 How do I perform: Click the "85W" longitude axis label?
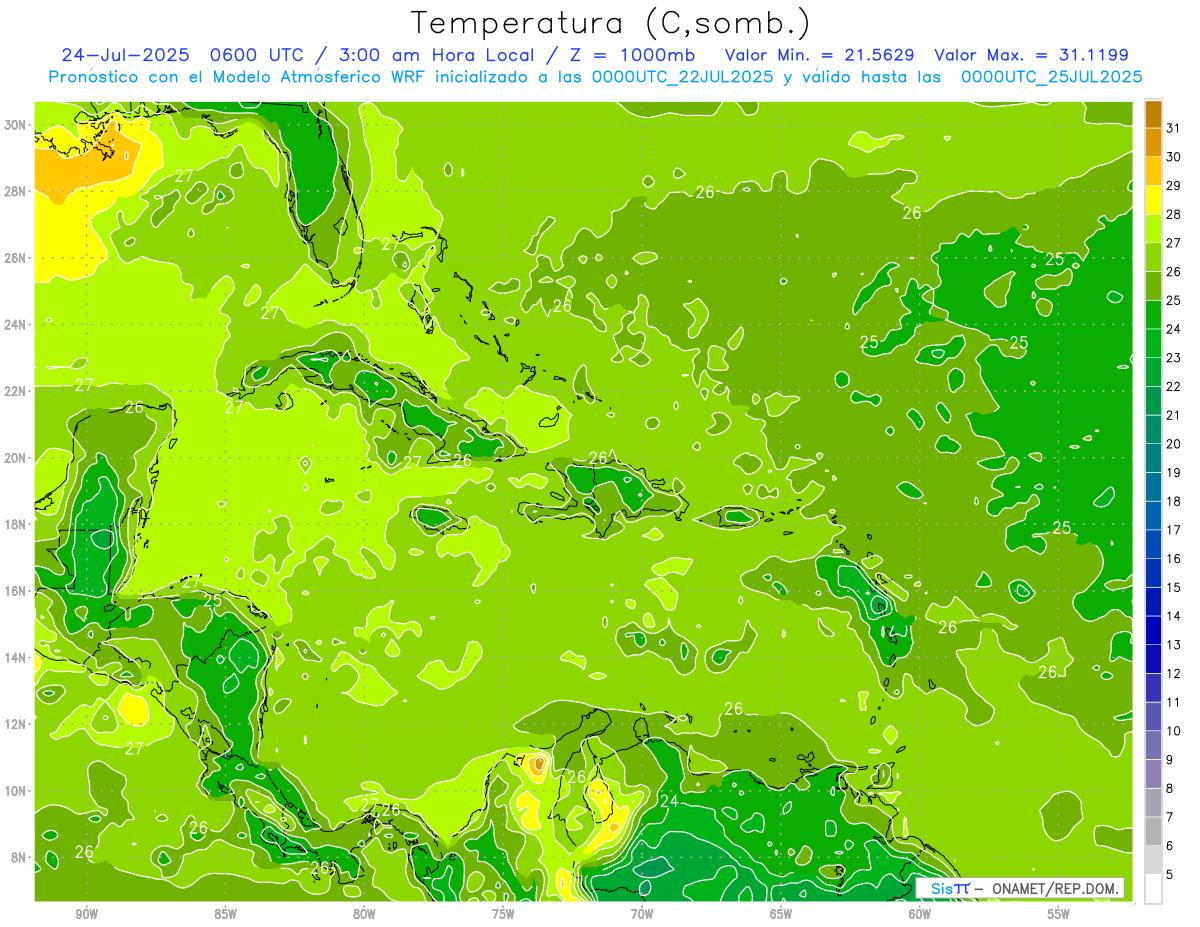(226, 914)
